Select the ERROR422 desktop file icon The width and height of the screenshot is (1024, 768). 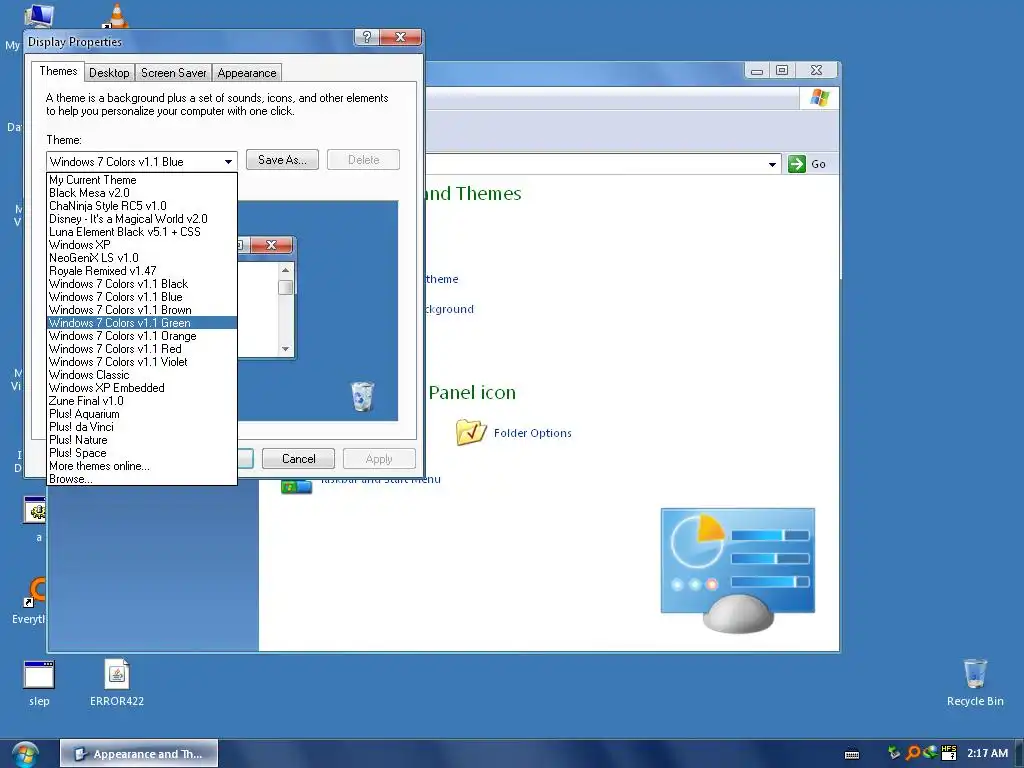click(117, 673)
